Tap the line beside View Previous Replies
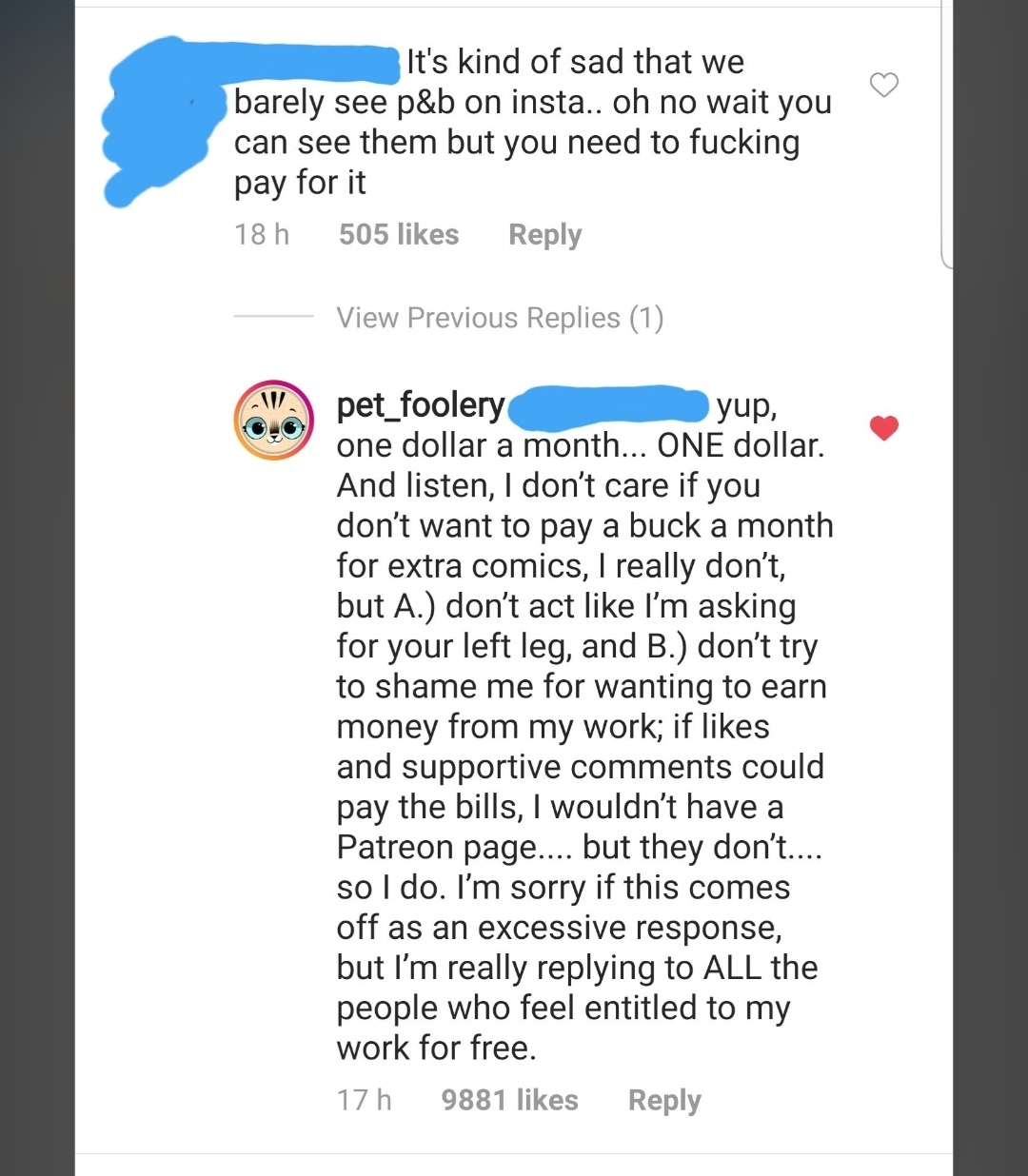This screenshot has width=1028, height=1176. point(274,317)
